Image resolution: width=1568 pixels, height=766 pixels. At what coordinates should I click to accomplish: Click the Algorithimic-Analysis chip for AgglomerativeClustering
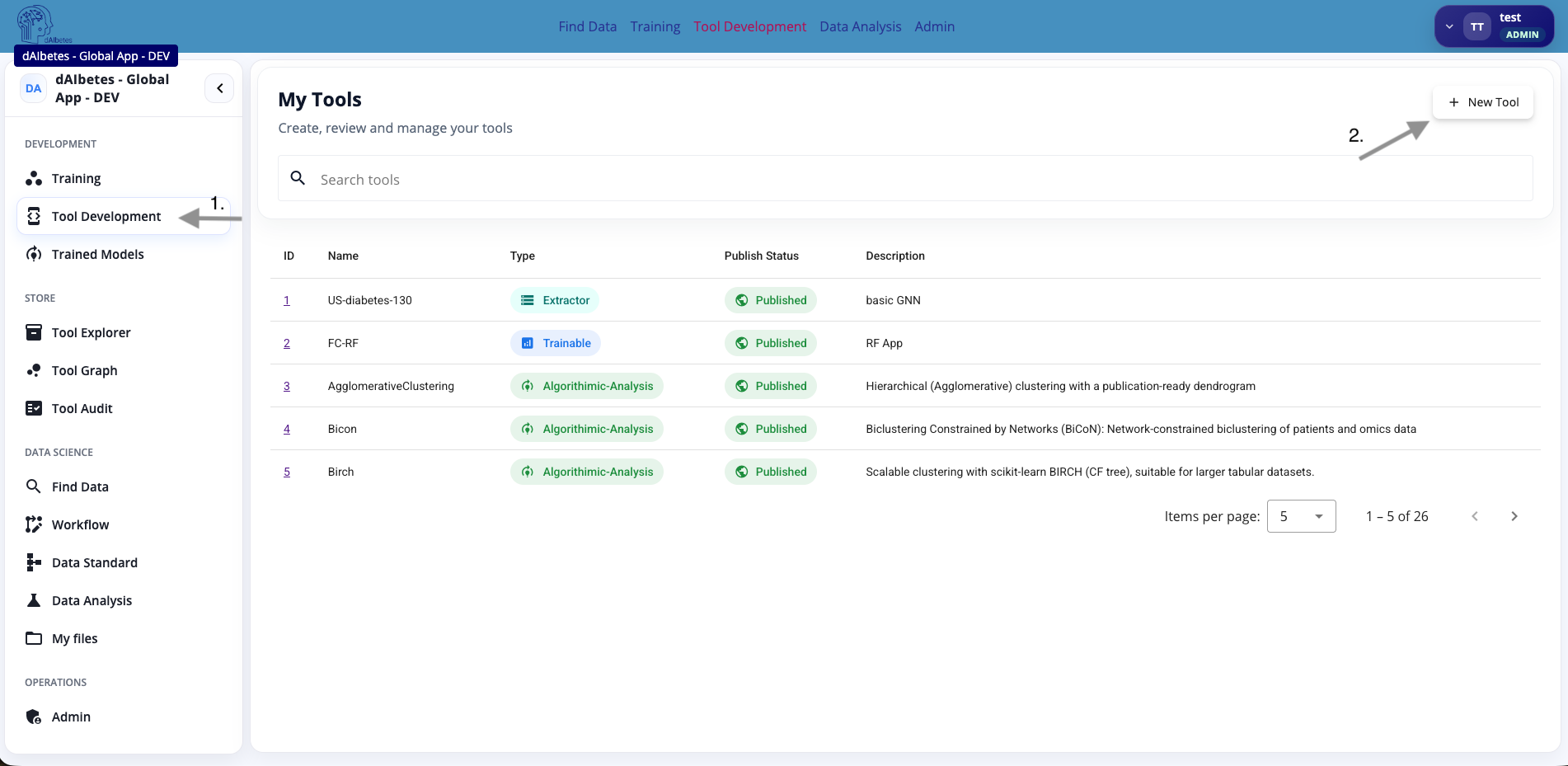point(587,386)
